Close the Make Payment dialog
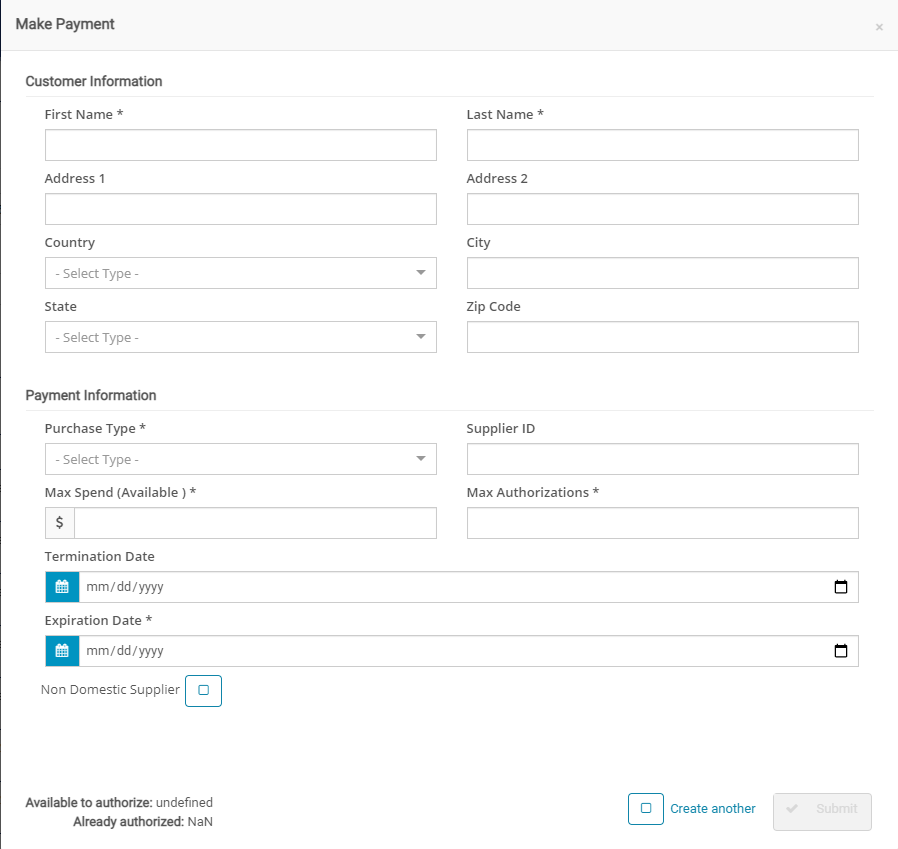Screen dimensions: 898x849 point(879,27)
